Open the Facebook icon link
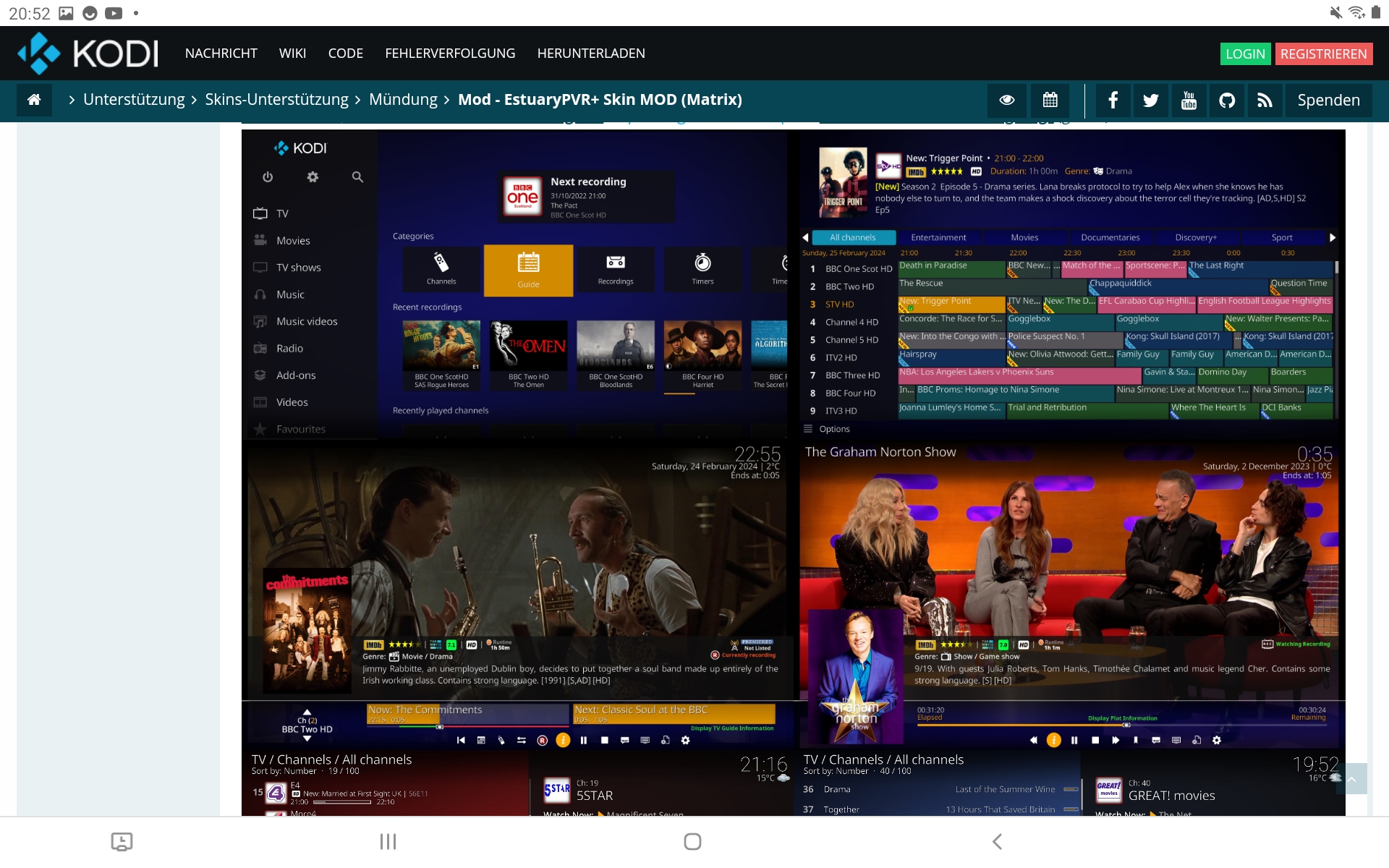The image size is (1389, 868). coord(1113,100)
